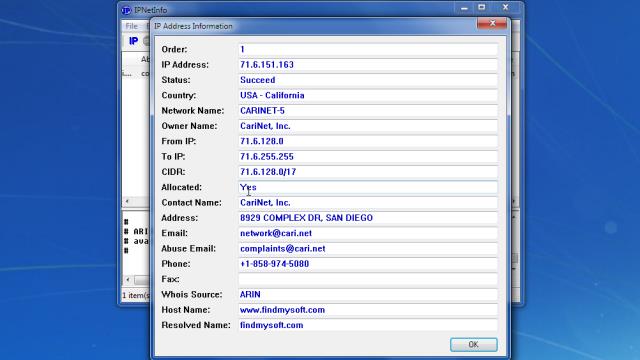This screenshot has height=360, width=640.
Task: Click the IPNetInfo title bar app icon
Action: click(126, 10)
